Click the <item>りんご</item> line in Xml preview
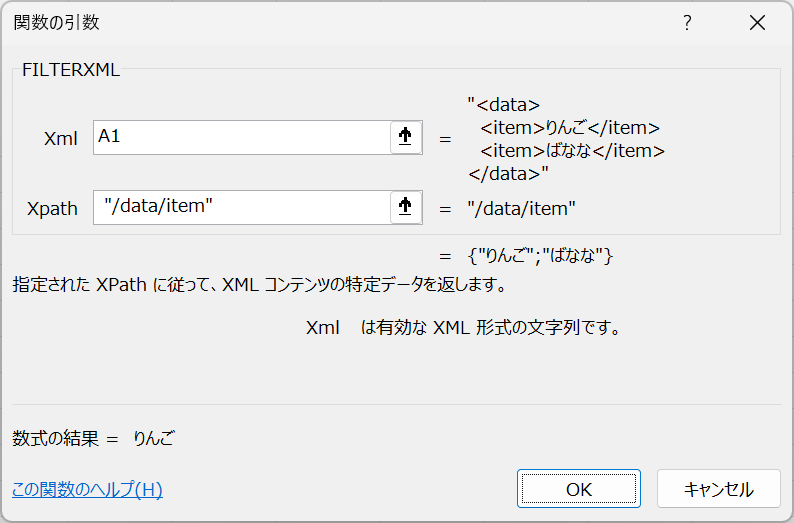 click(570, 128)
